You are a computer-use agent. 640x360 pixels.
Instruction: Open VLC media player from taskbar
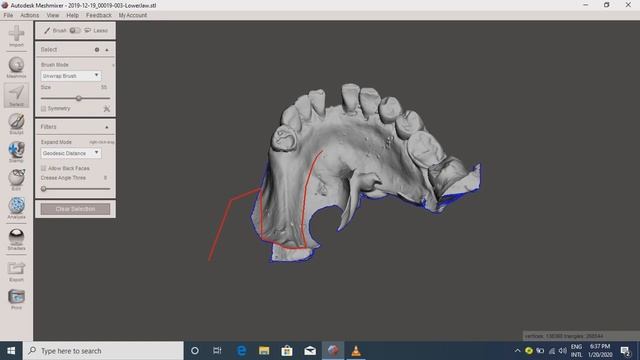point(356,351)
